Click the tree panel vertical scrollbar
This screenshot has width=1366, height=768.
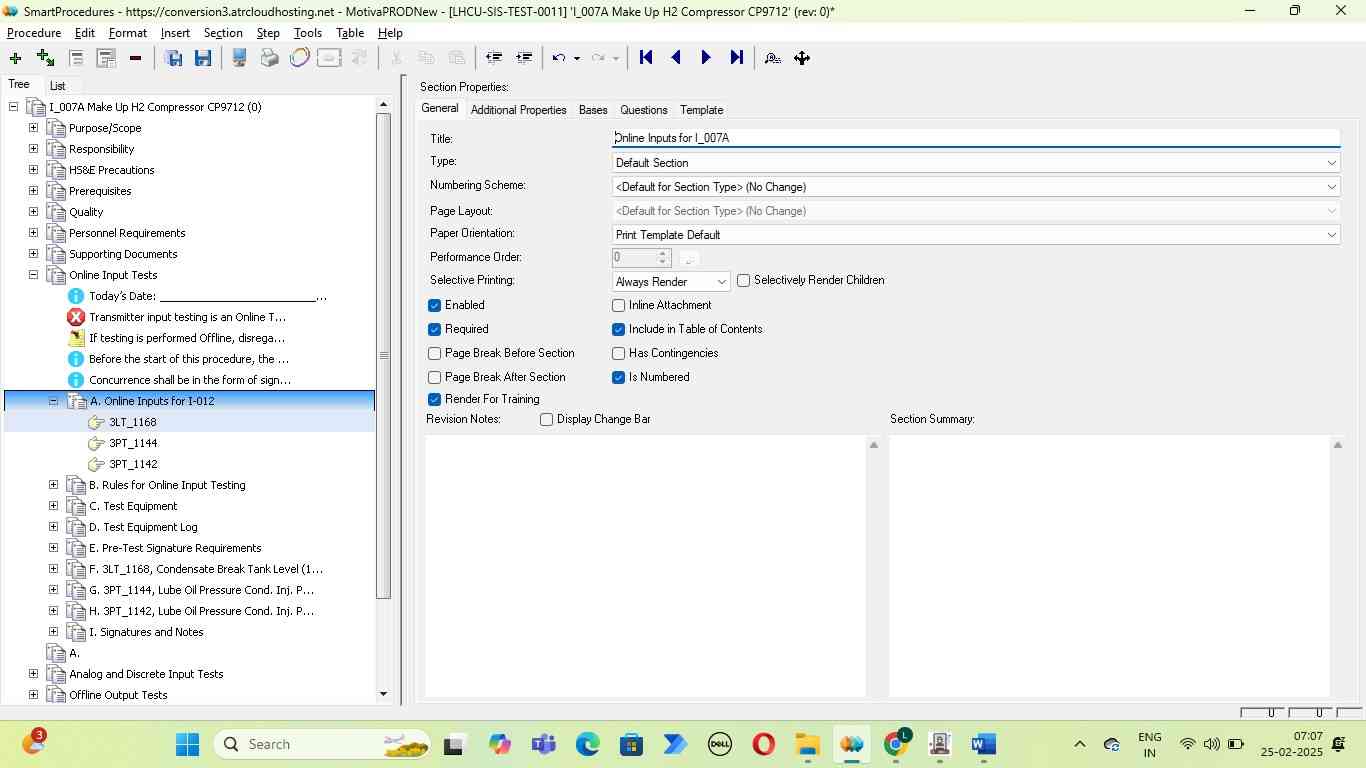pos(383,356)
